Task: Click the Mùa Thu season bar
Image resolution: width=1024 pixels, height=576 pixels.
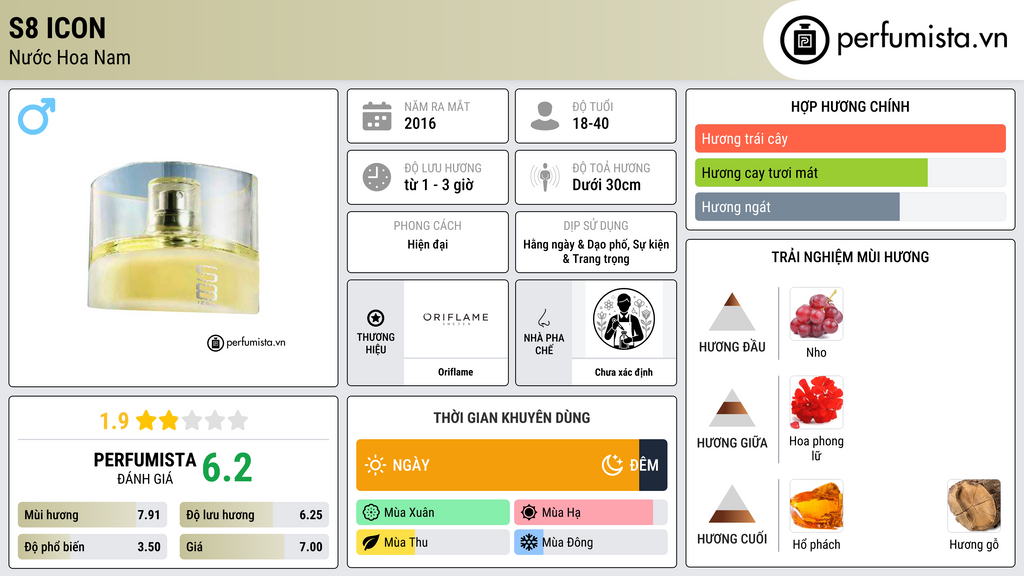Action: [433, 543]
